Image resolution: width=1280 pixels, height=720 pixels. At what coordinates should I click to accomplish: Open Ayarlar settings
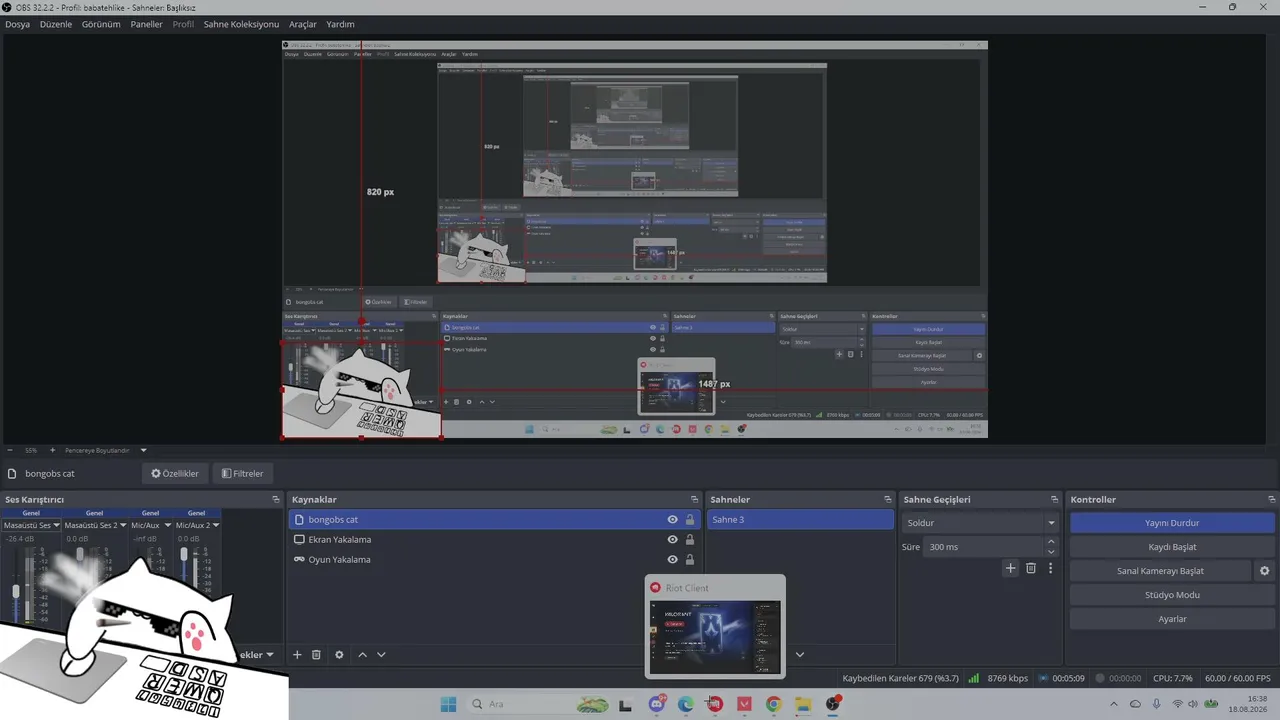coord(1172,619)
